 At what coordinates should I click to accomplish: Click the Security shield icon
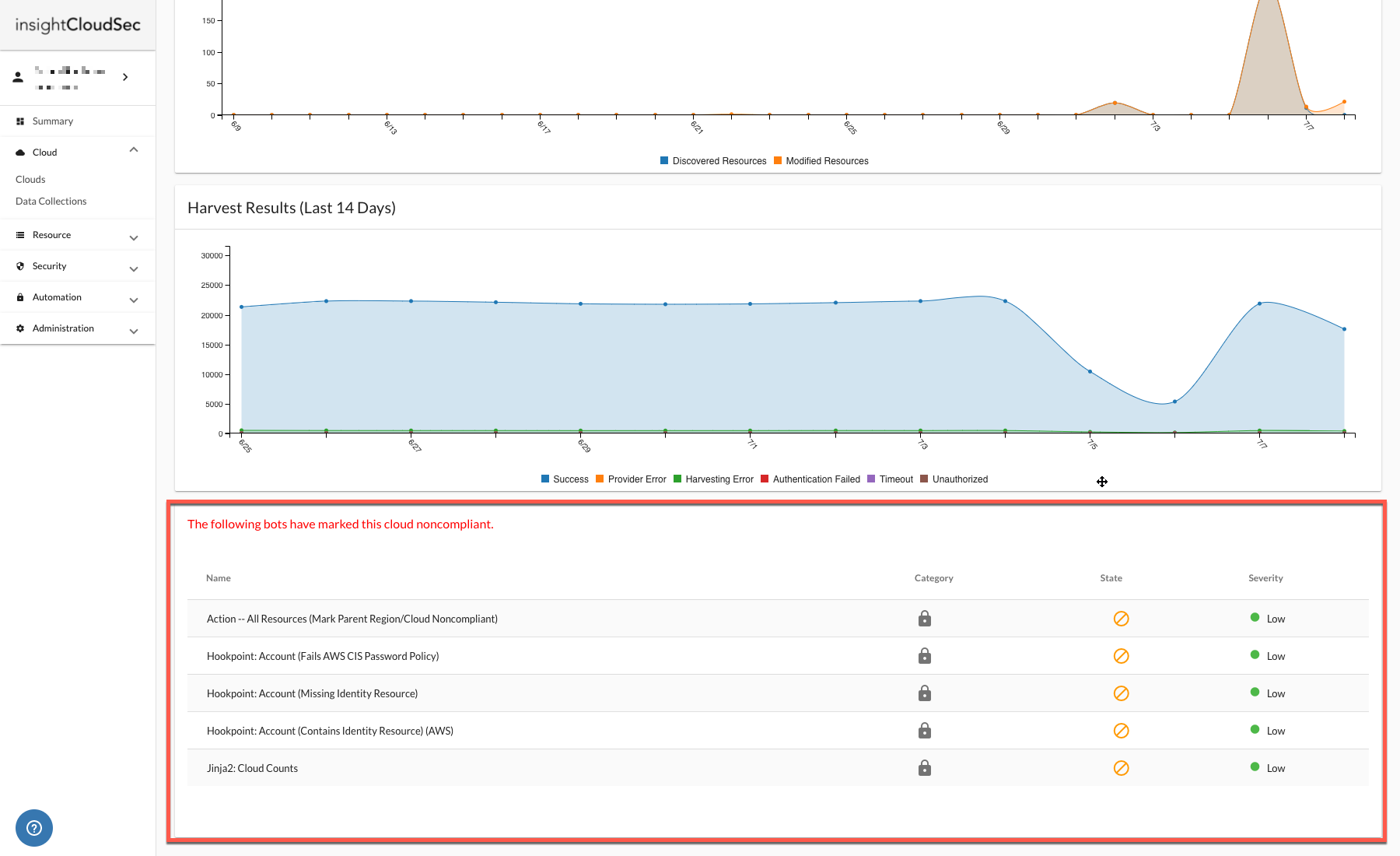tap(20, 266)
